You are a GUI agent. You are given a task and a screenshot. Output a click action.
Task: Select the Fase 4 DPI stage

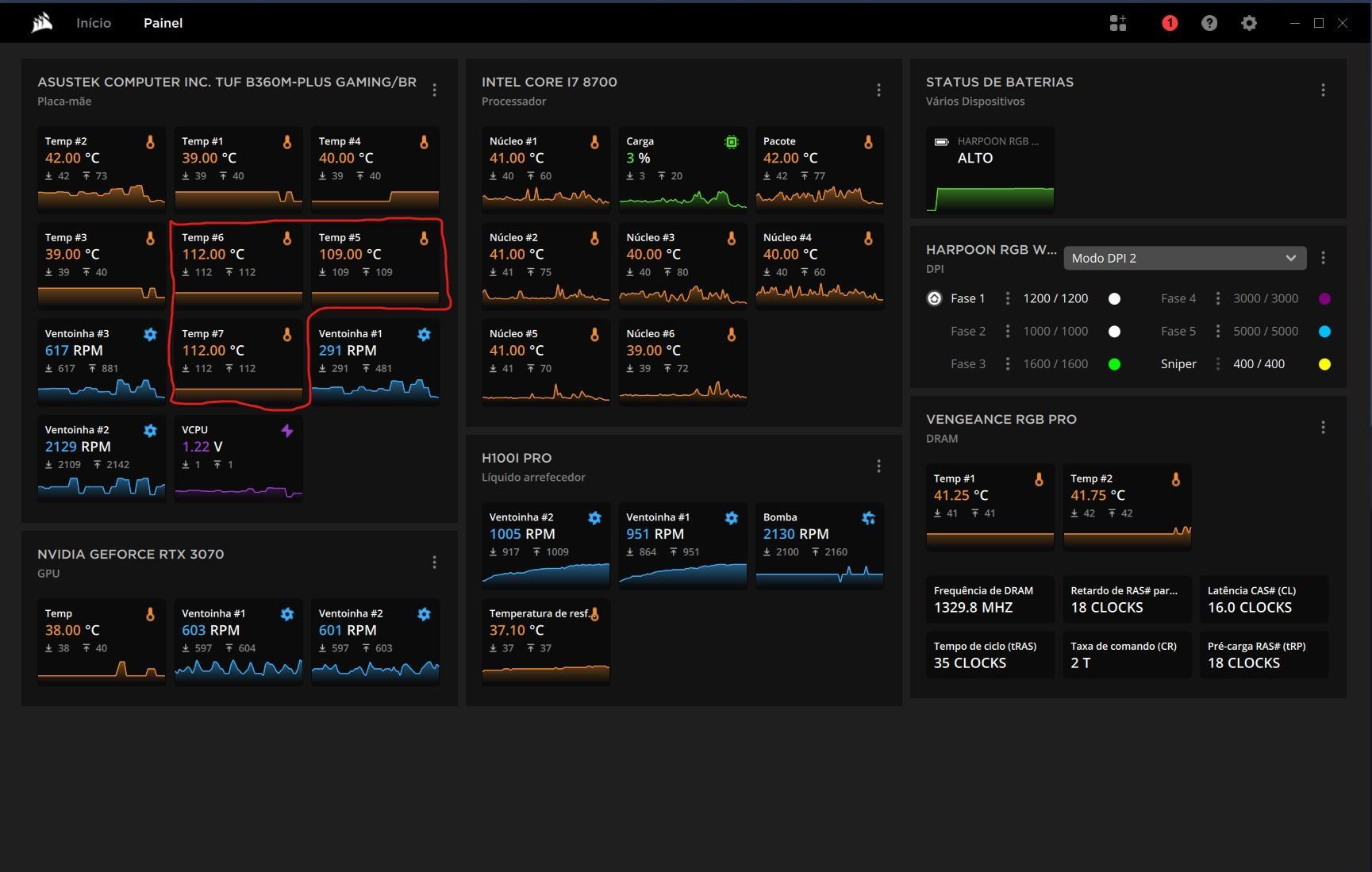click(x=1178, y=298)
